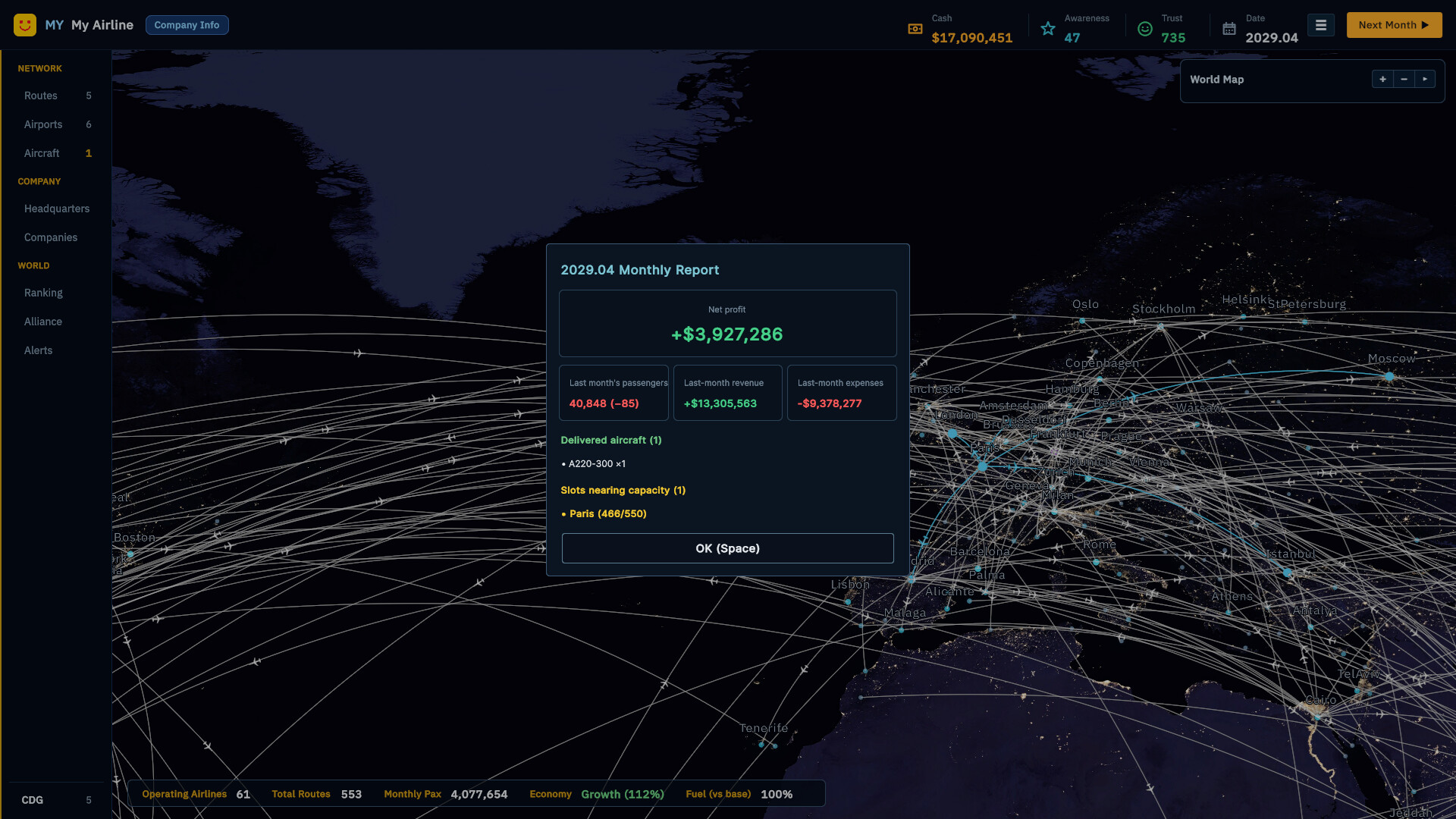The height and width of the screenshot is (819, 1456).
Task: Click Operating Airlines 61 in status bar
Action: [196, 794]
